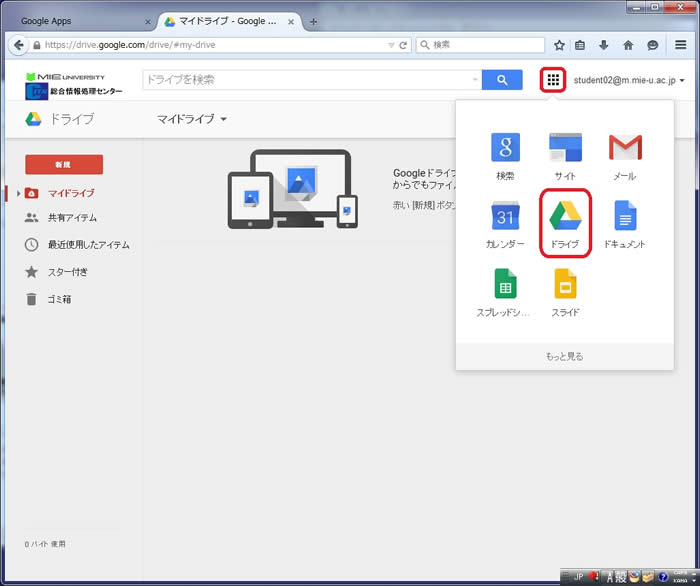Select the My Drive browser tab
Image resolution: width=700 pixels, height=586 pixels.
(x=228, y=21)
